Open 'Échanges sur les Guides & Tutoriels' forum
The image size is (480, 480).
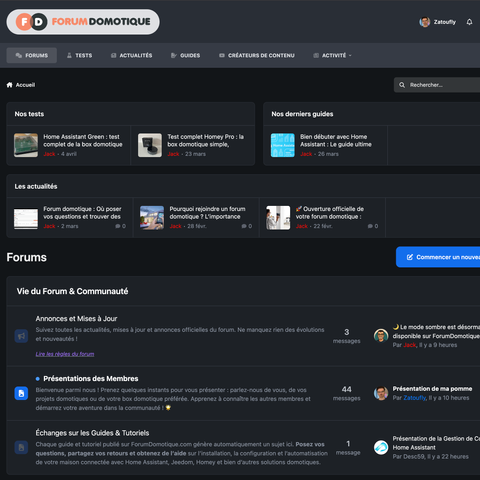[x=92, y=433]
